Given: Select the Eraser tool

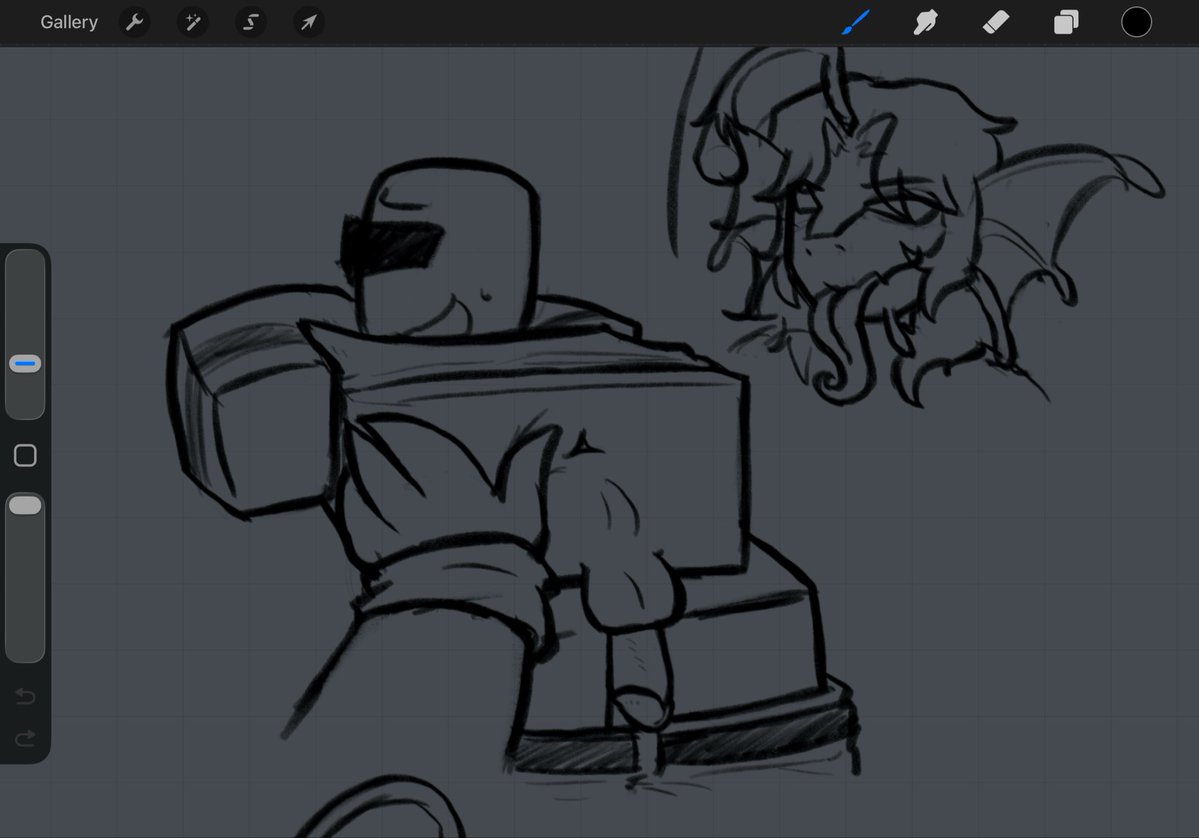Looking at the screenshot, I should [996, 22].
